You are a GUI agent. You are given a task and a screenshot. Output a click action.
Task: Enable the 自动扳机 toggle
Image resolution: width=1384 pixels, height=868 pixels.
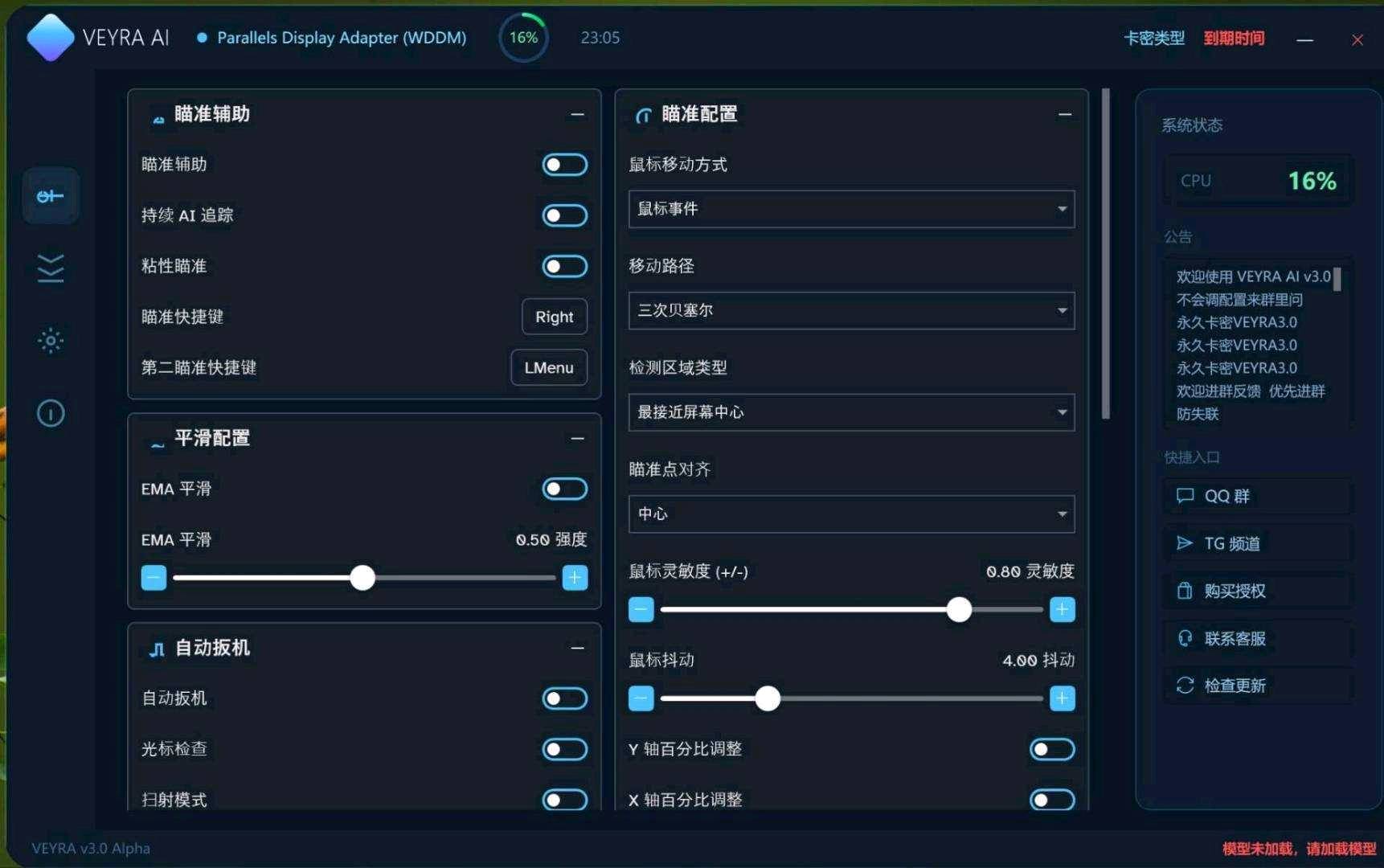[x=564, y=698]
